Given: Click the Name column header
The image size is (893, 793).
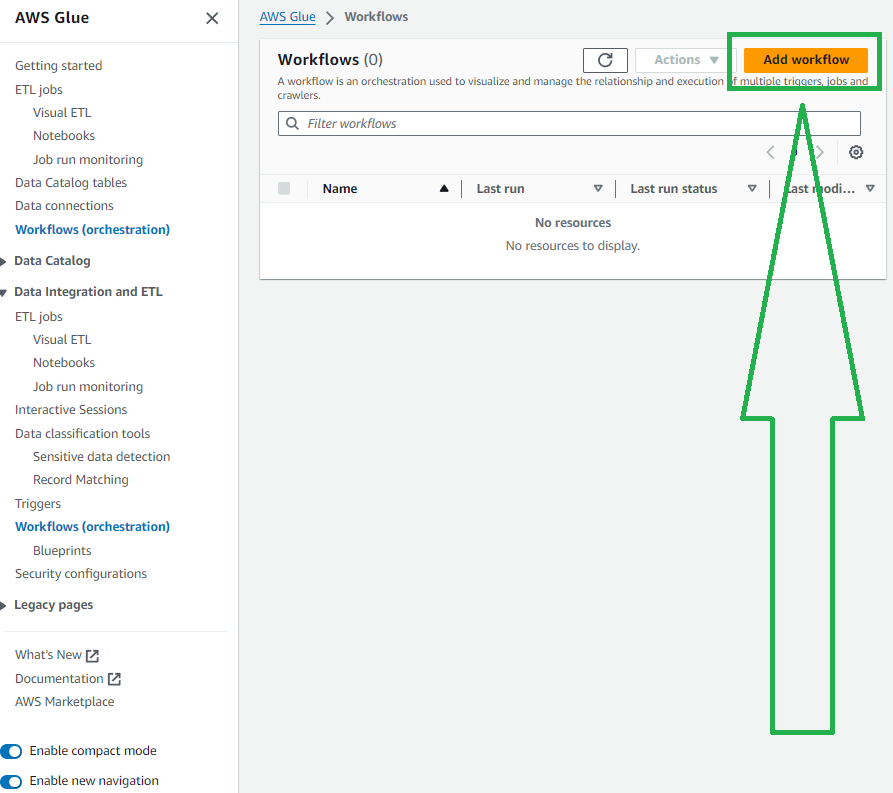Looking at the screenshot, I should pyautogui.click(x=340, y=189).
